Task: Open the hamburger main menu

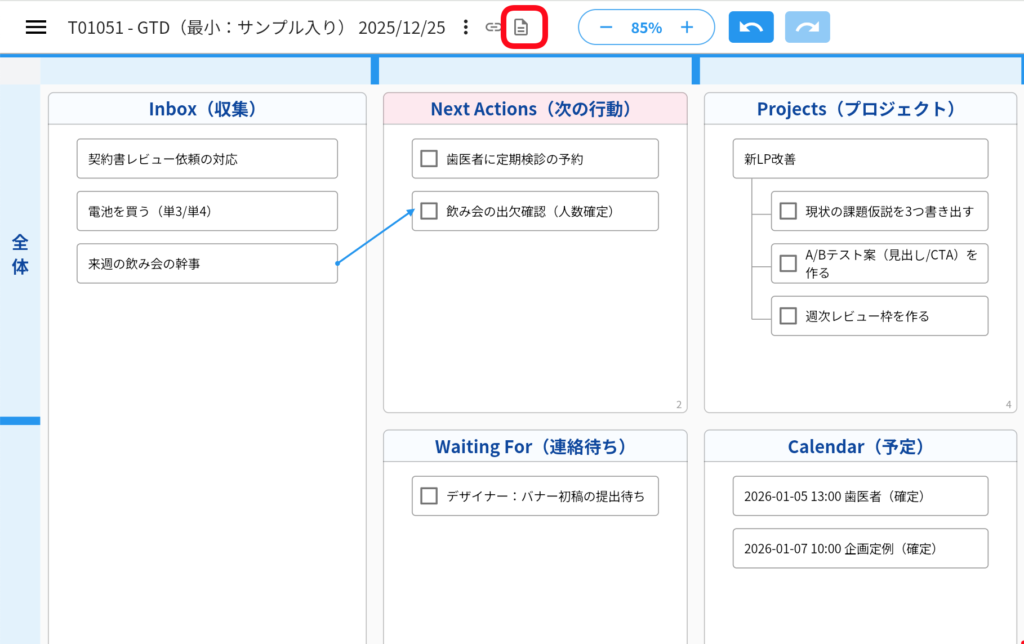Action: tap(36, 27)
